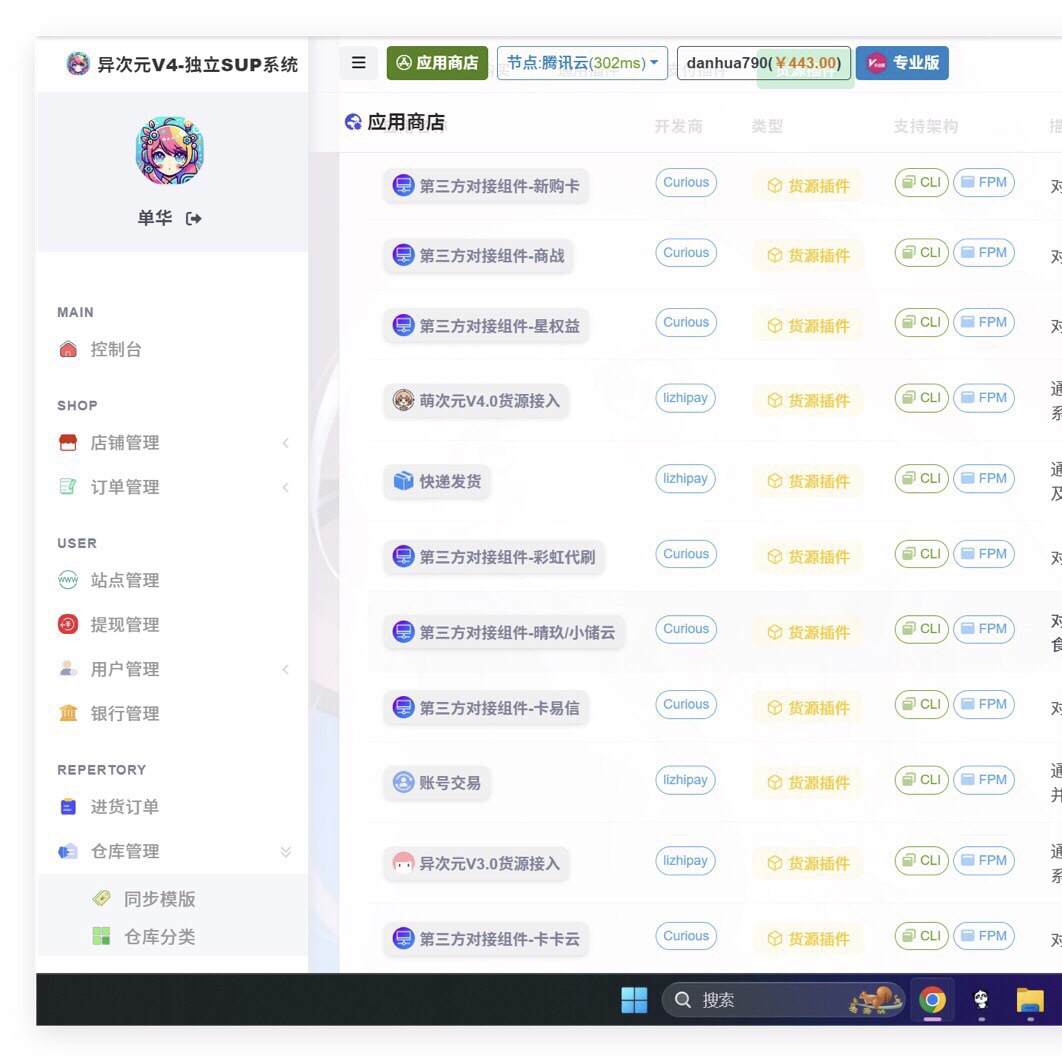Click the 专业版 professional edition badge

902,63
